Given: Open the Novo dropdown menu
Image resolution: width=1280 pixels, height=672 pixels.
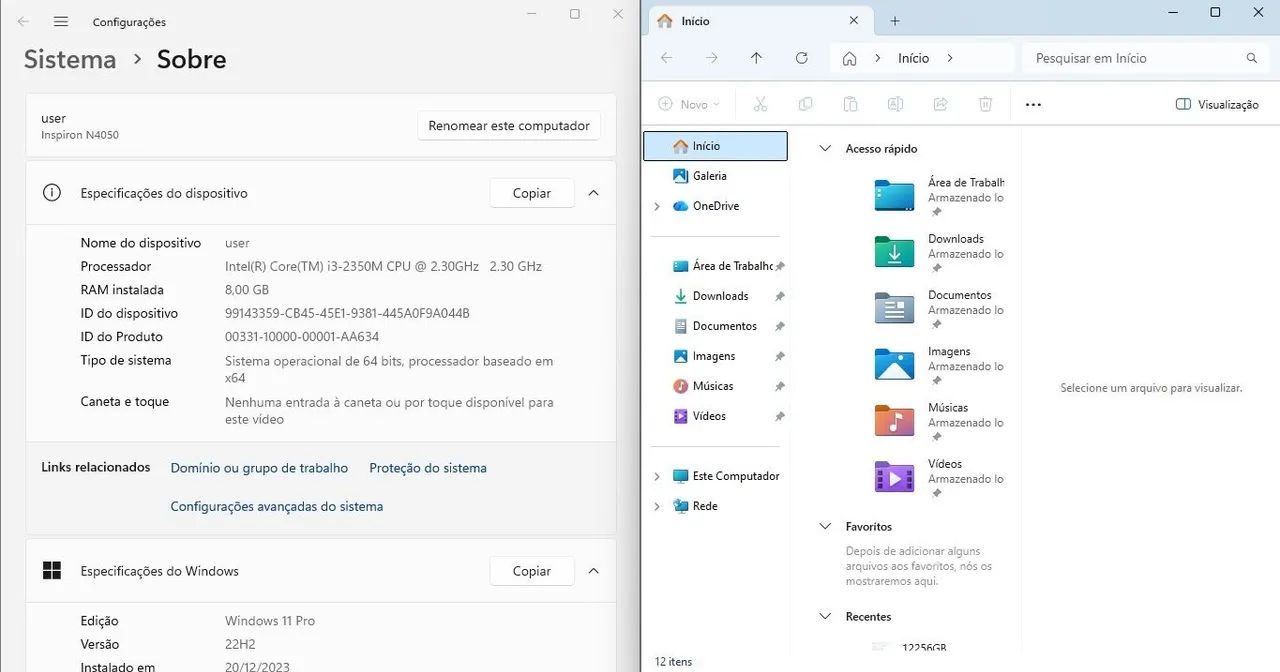Looking at the screenshot, I should tap(689, 104).
